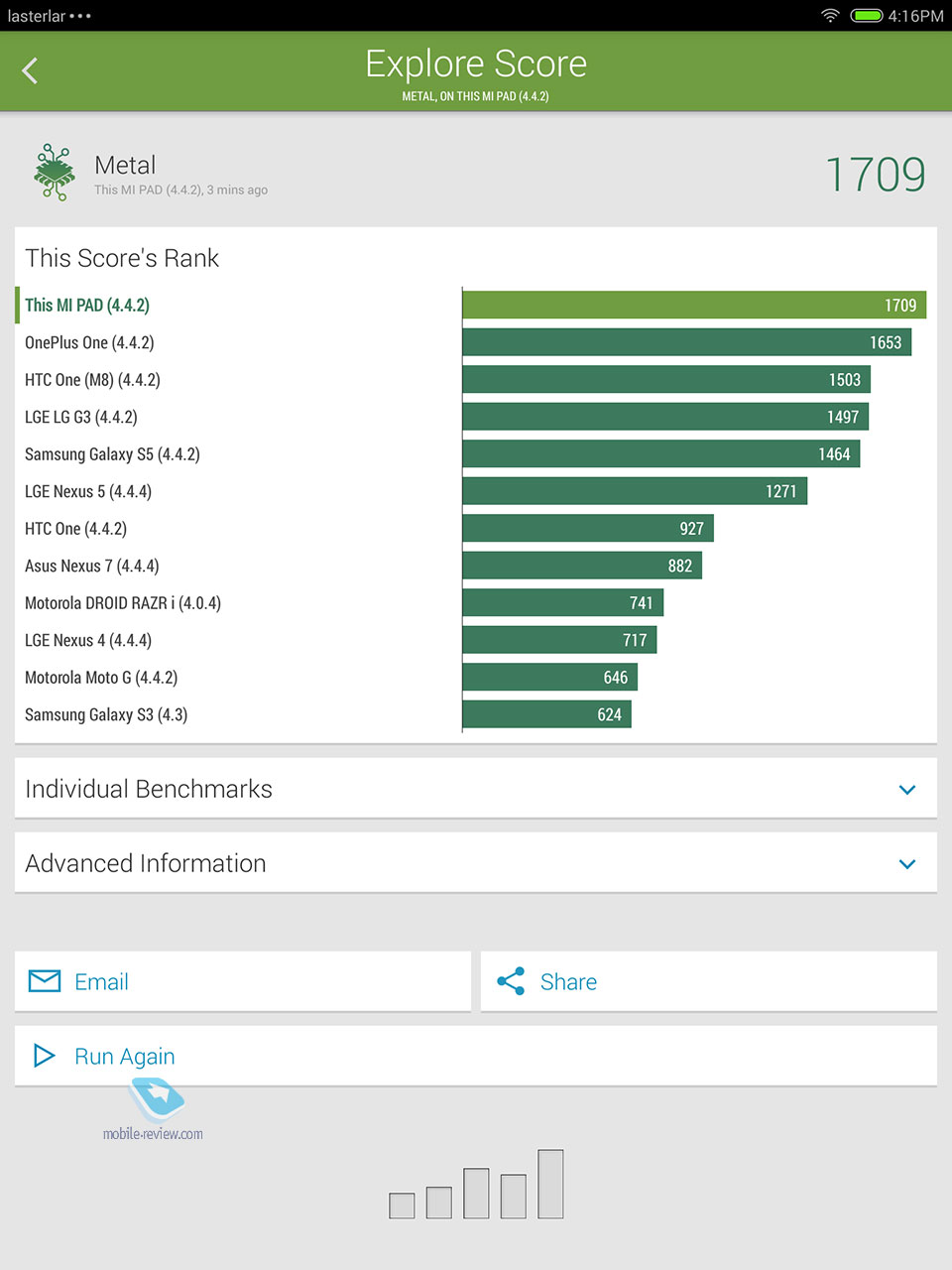Tap the This Score's Rank heading
The height and width of the screenshot is (1270, 952).
tap(122, 258)
